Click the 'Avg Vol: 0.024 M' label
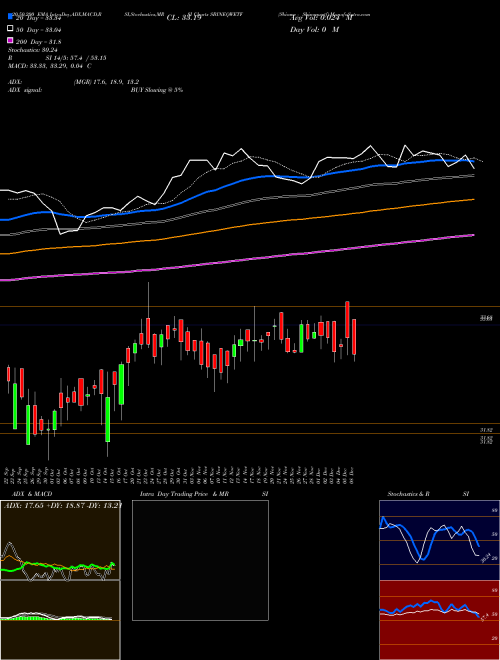 (x=321, y=18)
